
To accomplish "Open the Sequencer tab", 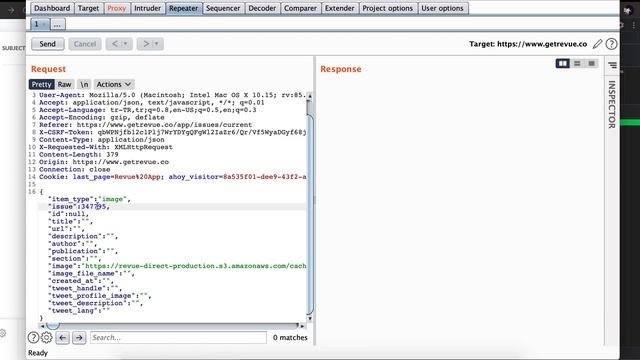I will coord(223,8).
